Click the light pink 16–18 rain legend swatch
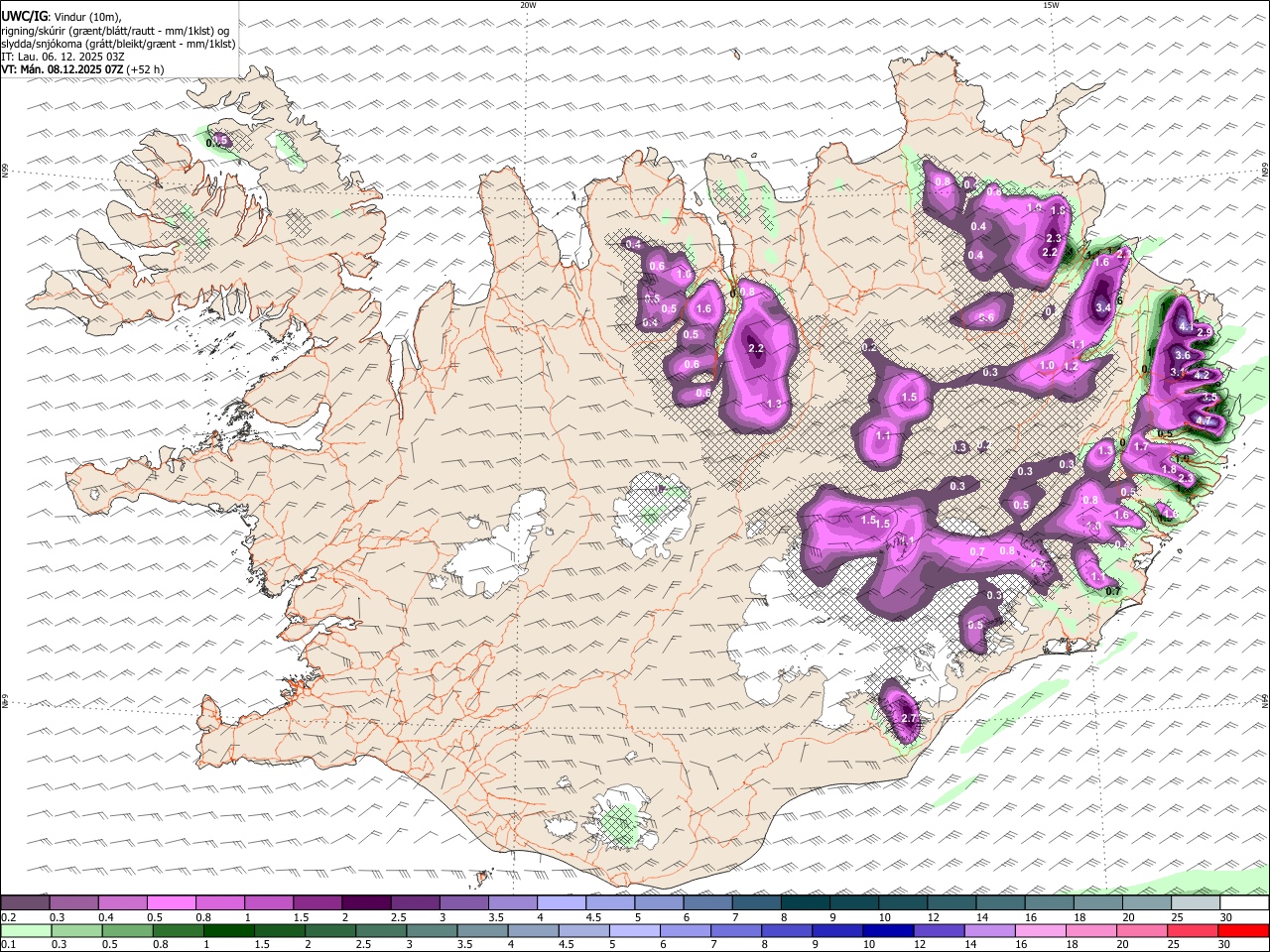Viewport: 1270px width, 952px height. click(x=1039, y=930)
